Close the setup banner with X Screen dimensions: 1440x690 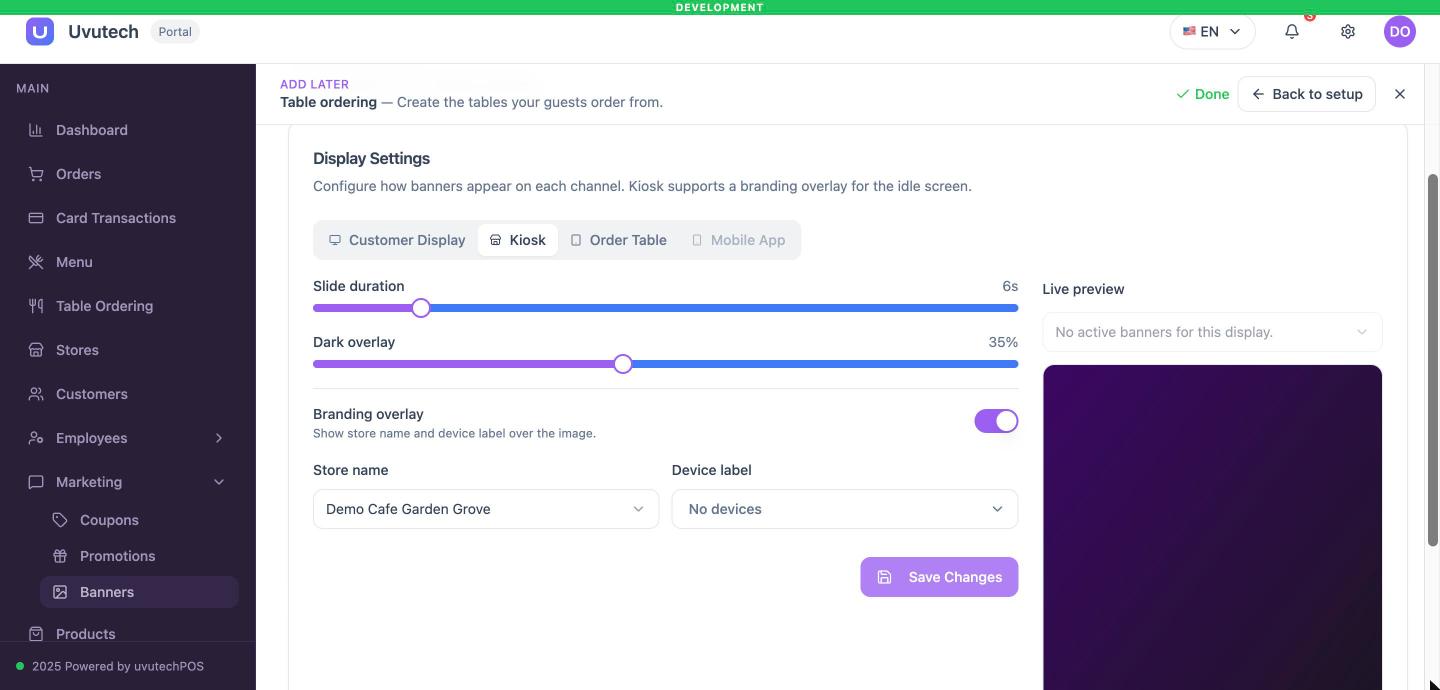1400,94
